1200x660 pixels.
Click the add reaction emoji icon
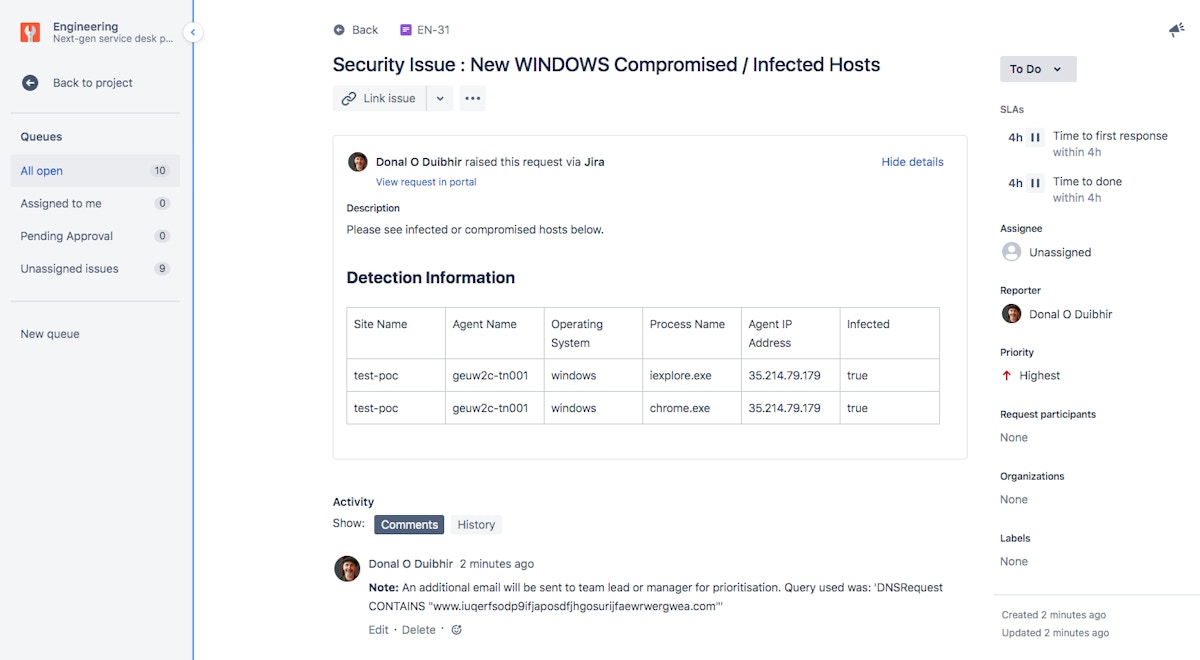[457, 630]
